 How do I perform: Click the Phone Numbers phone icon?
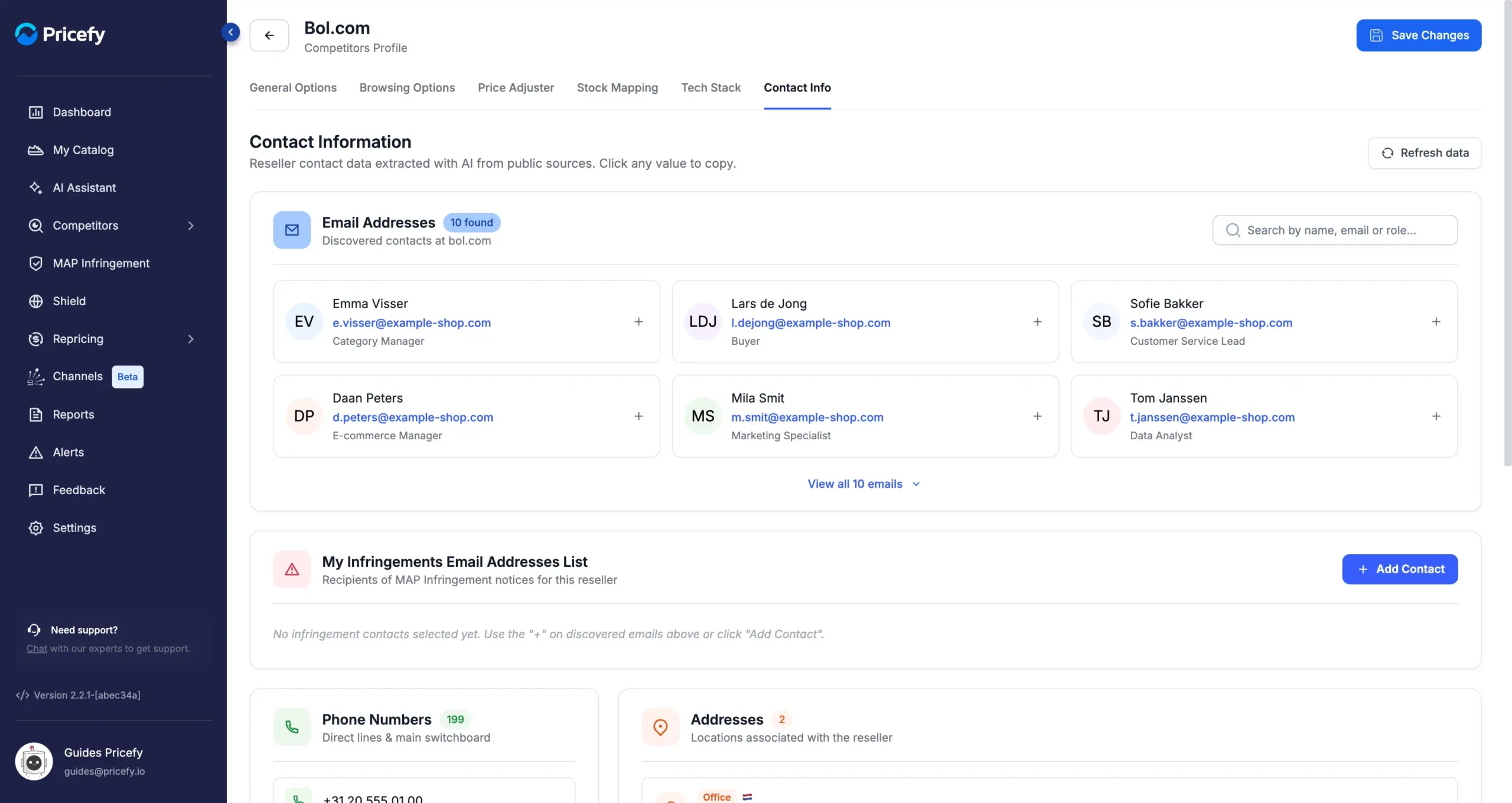tap(292, 727)
